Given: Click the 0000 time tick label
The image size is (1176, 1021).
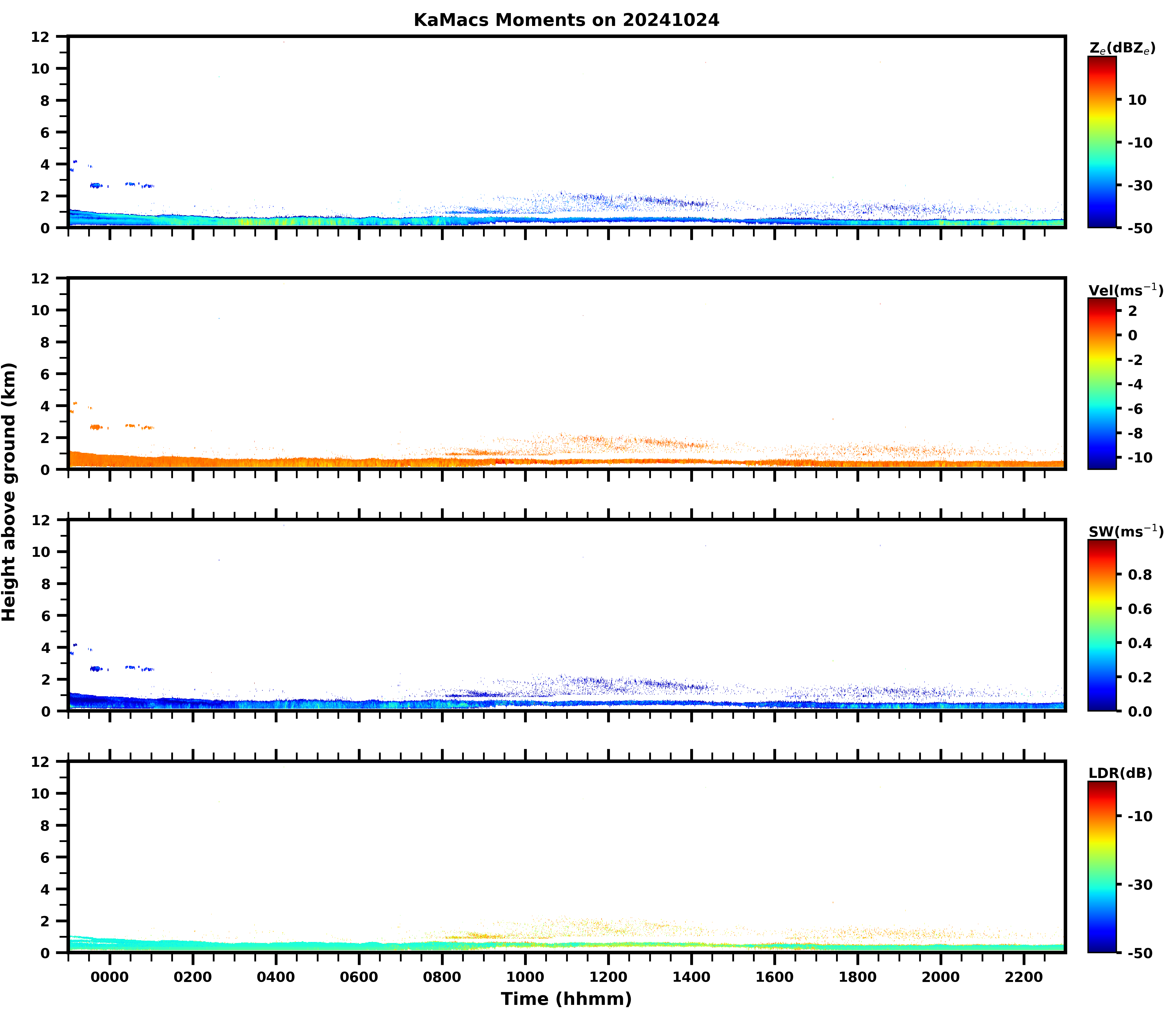Looking at the screenshot, I should tap(110, 977).
